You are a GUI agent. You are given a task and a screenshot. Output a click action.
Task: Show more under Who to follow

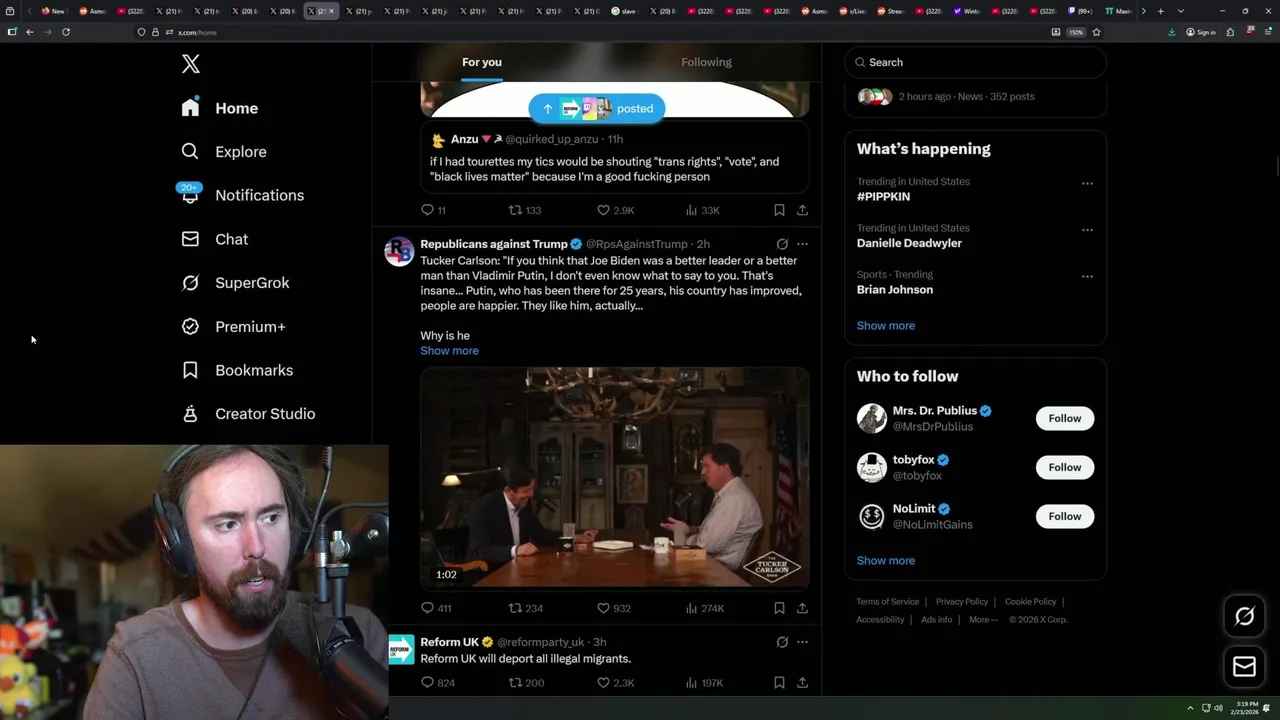885,561
